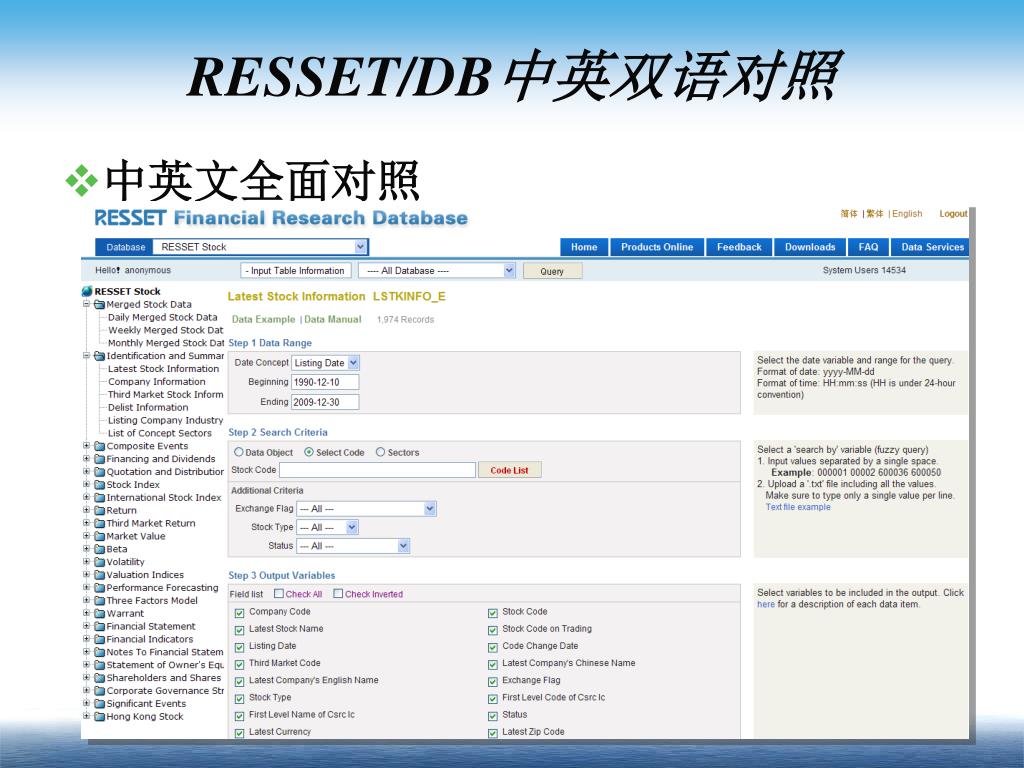Screen dimensions: 1024x768
Task: Select Delist Information tree item
Action: [x=148, y=408]
